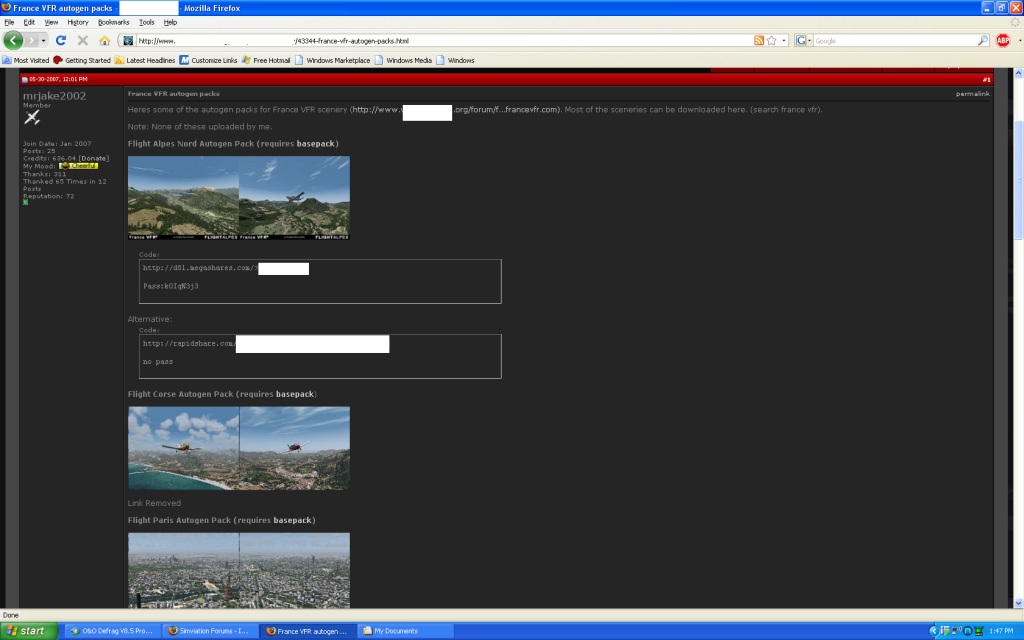Open the Adblock Plus ABP icon
Image resolution: width=1024 pixels, height=640 pixels.
[1003, 41]
